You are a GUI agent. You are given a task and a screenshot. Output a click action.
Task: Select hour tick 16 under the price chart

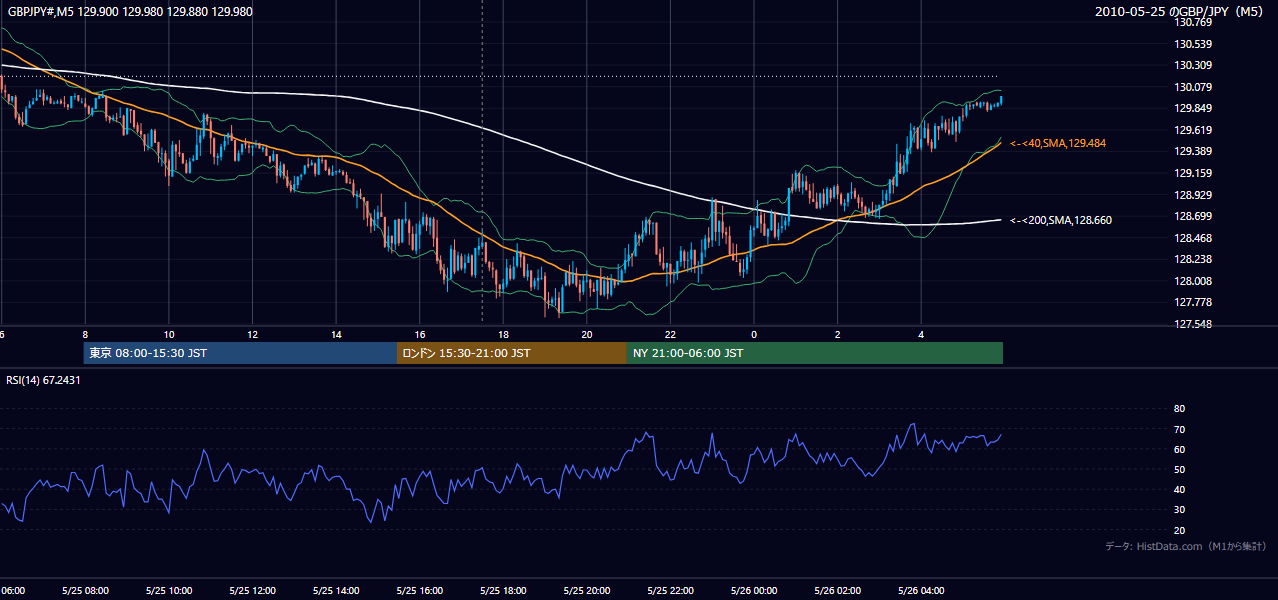click(420, 334)
